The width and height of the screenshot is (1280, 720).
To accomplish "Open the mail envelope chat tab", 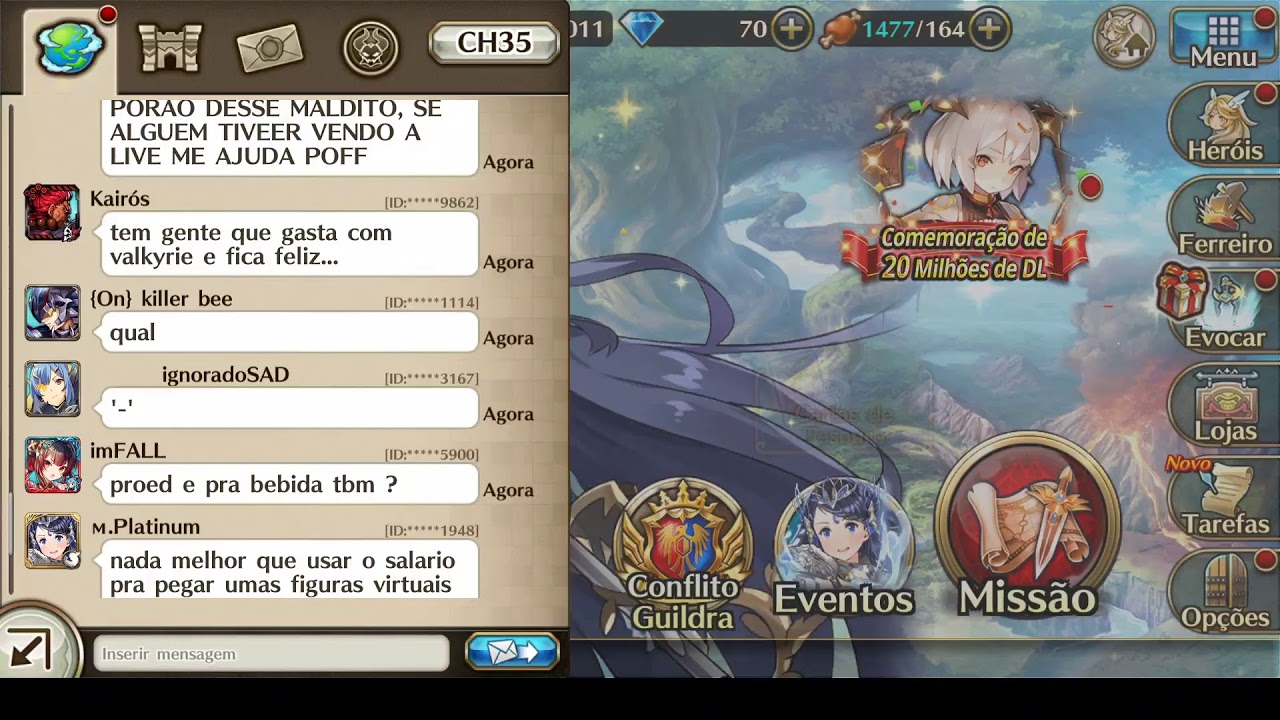I will (270, 47).
